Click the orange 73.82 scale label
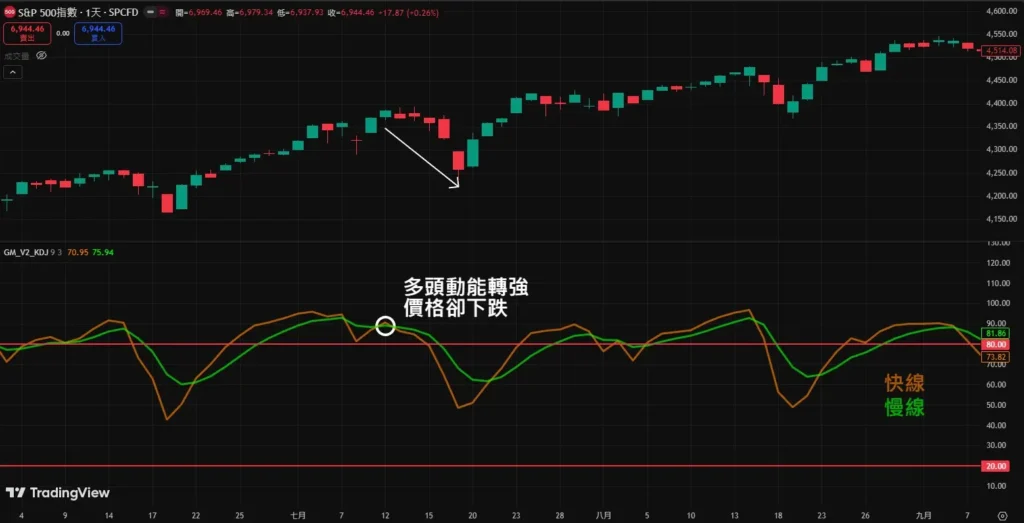1024x523 pixels. [995, 357]
